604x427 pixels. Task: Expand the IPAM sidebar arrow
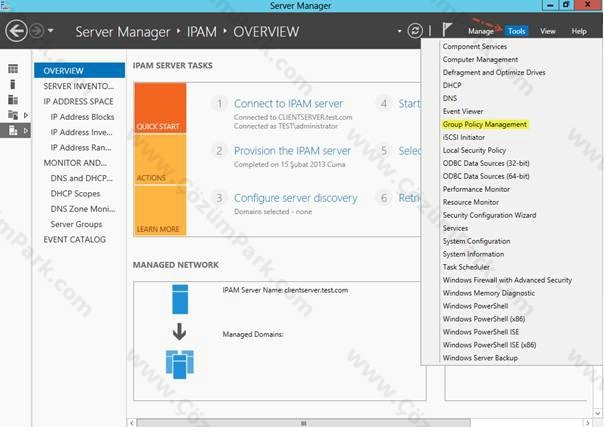pyautogui.click(x=26, y=131)
